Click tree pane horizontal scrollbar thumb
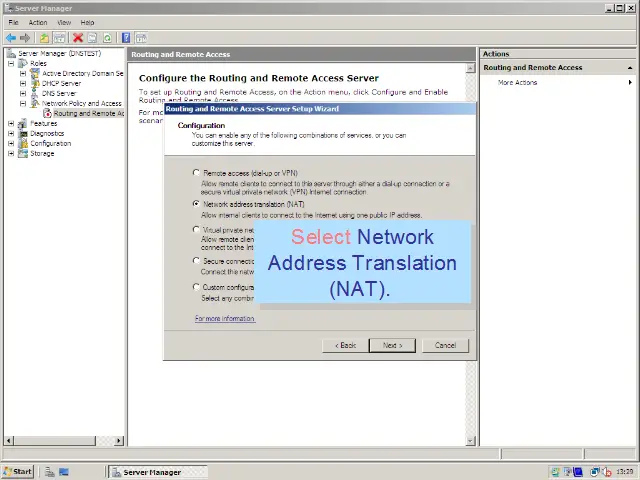This screenshot has width=640, height=480. pos(55,441)
